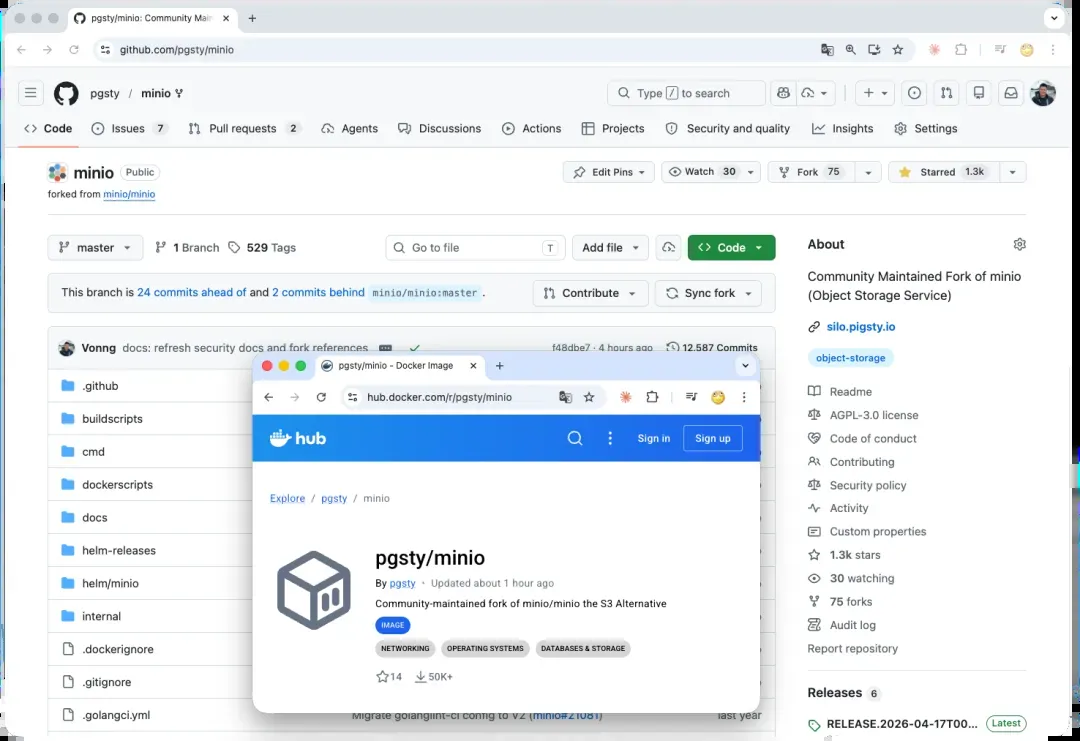This screenshot has width=1080, height=741.
Task: Open new tab in Docker Hub window
Action: [x=500, y=366]
